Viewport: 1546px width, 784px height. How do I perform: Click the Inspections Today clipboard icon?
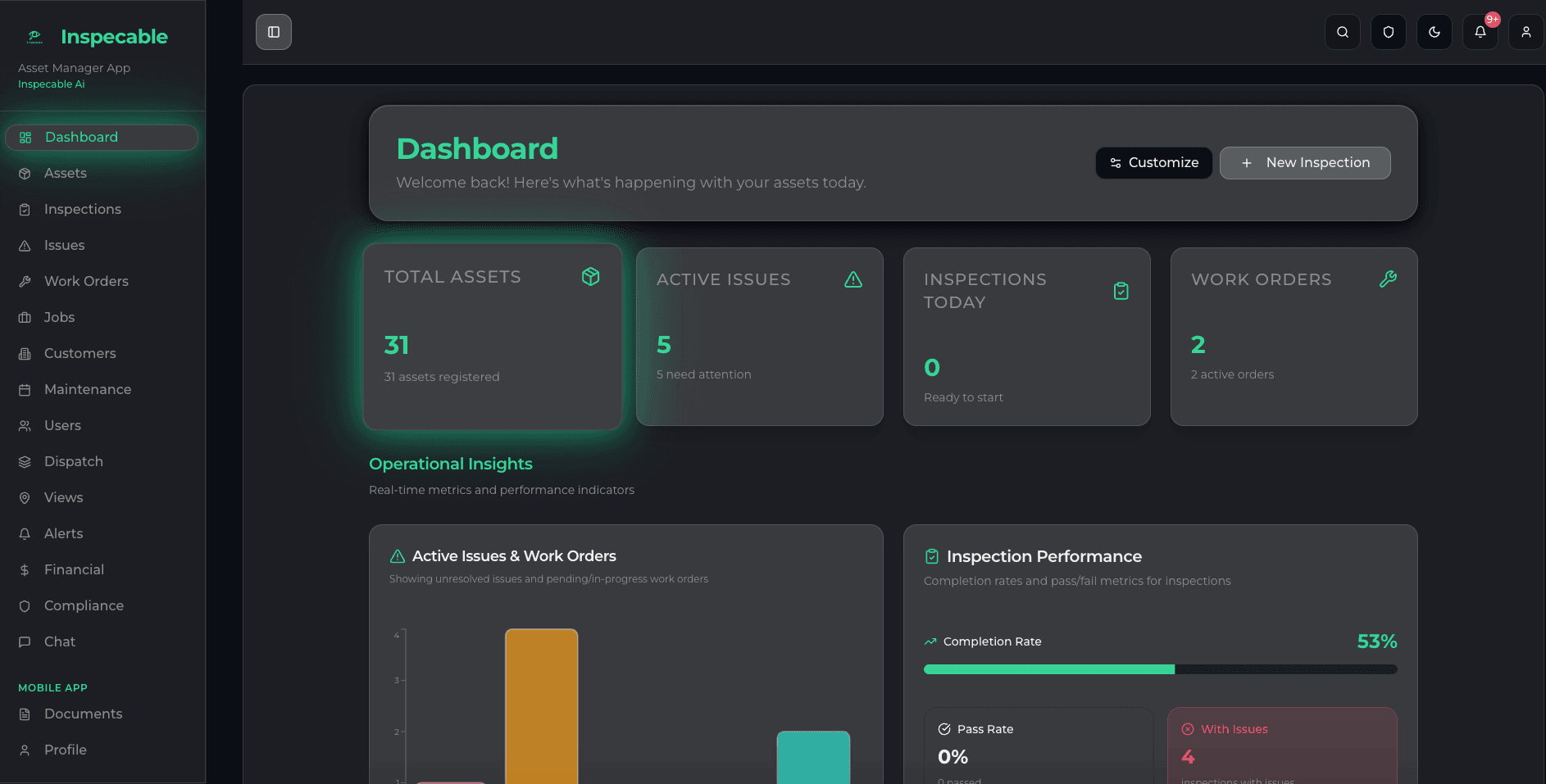(1121, 291)
